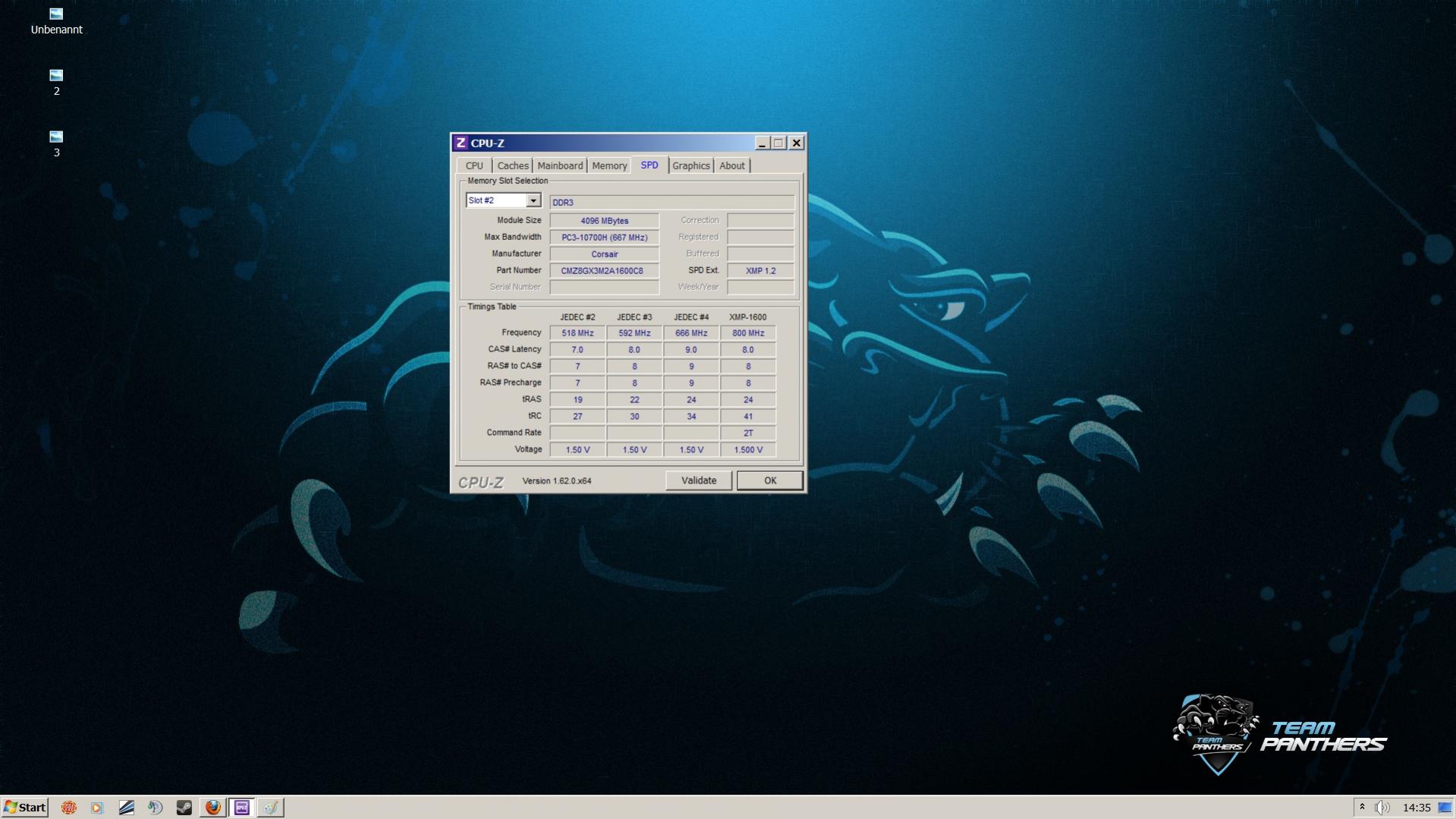Launch Steam from the taskbar
Screen dimensions: 1456x819
pyautogui.click(x=184, y=808)
